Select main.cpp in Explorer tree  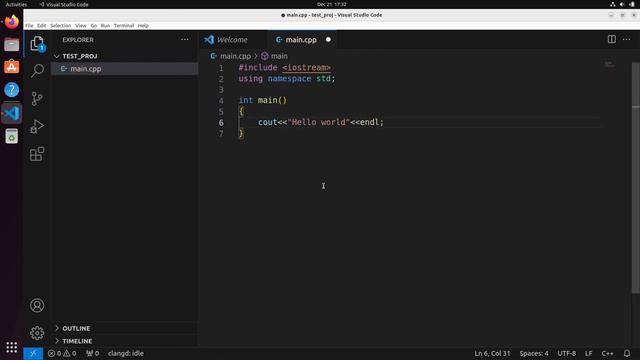[124, 69]
